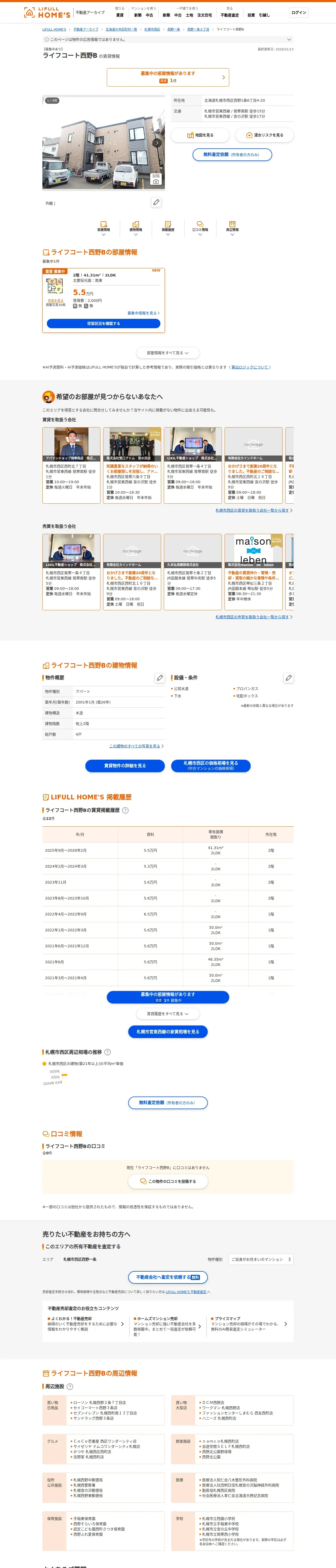Screen dimensions: 336x1568
Task: Click 無料査定依頼 button below the price chart
Action: 168,1103
